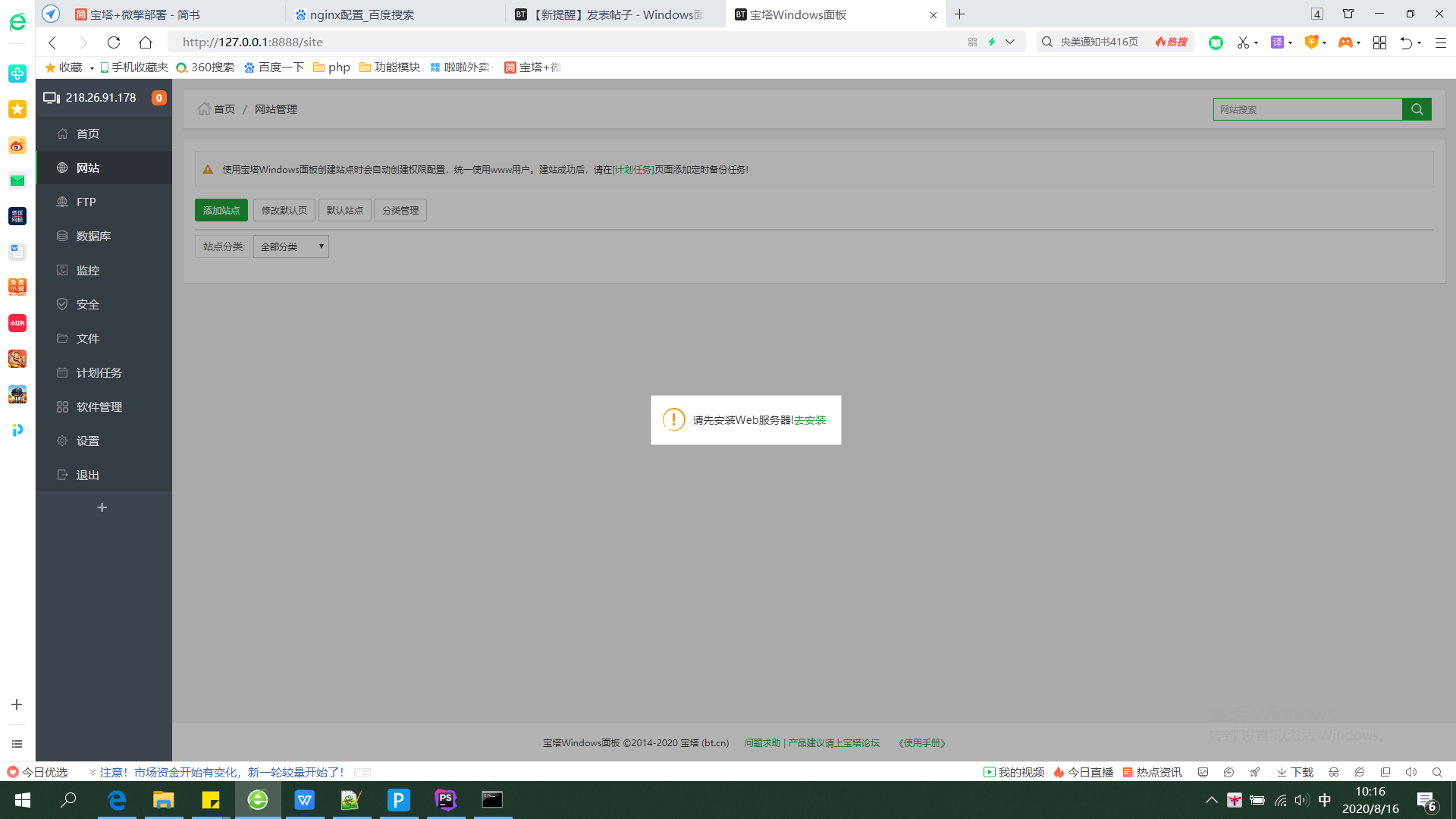Open the command prompt taskbar icon
The height and width of the screenshot is (819, 1456).
pos(492,800)
